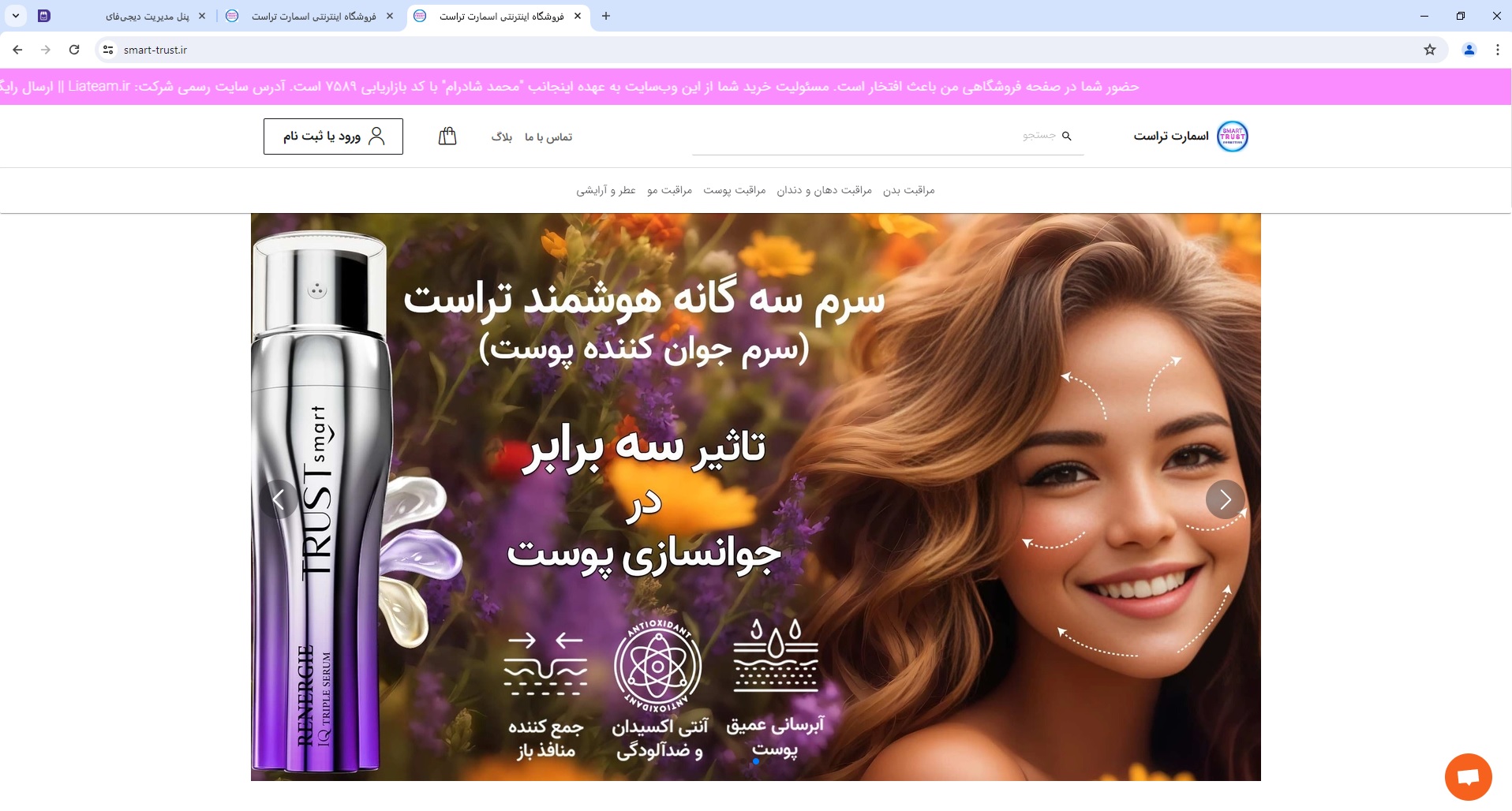Open عطر و آرایشی category
Viewport: 1512px width, 811px height.
(x=606, y=190)
